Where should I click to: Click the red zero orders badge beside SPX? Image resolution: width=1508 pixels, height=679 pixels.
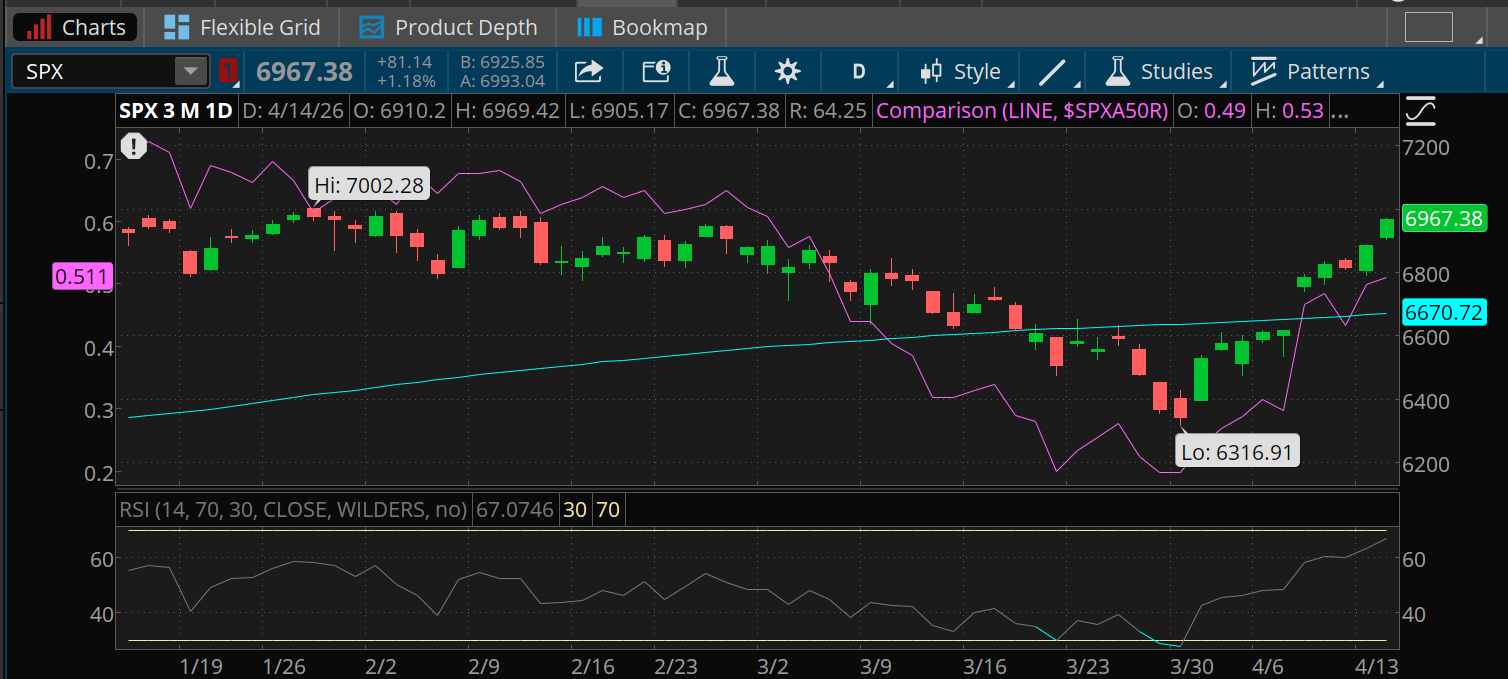click(227, 71)
